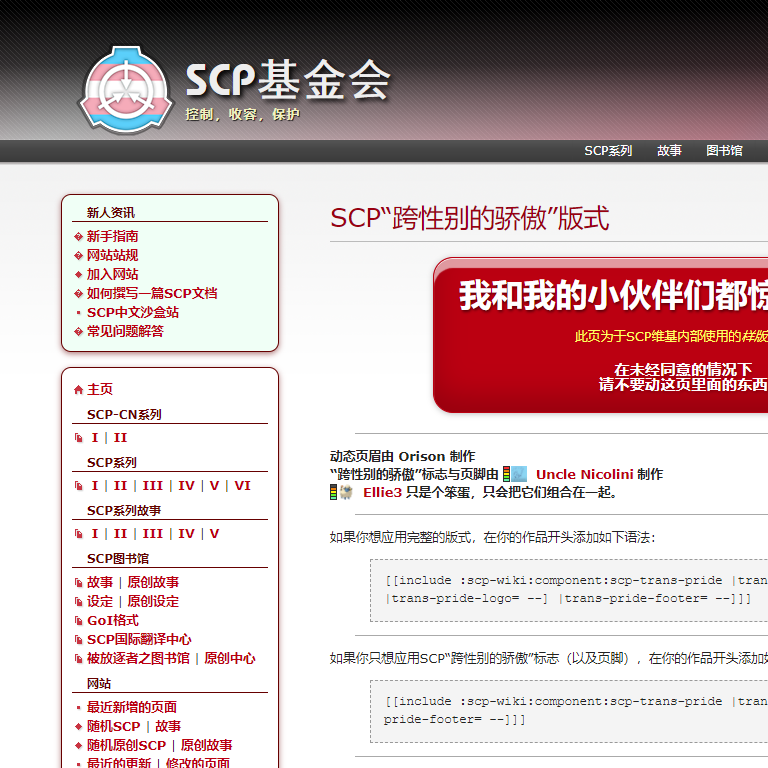Open the Uncle Nicolini user profile link

(x=584, y=474)
